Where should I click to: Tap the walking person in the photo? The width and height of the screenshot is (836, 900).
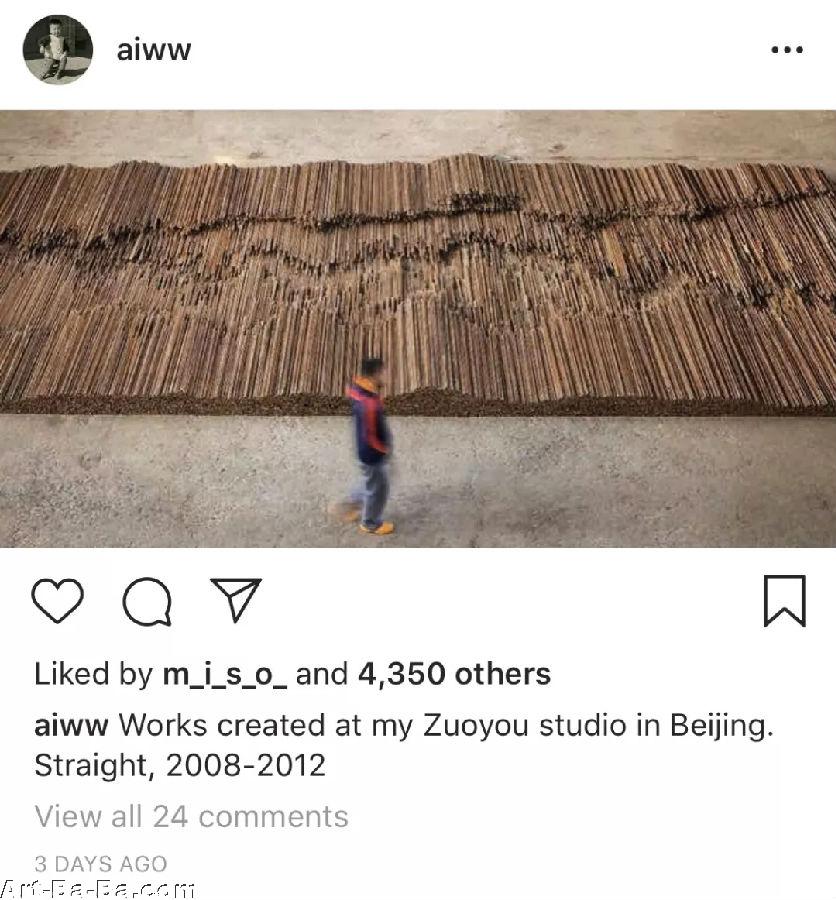[x=367, y=446]
